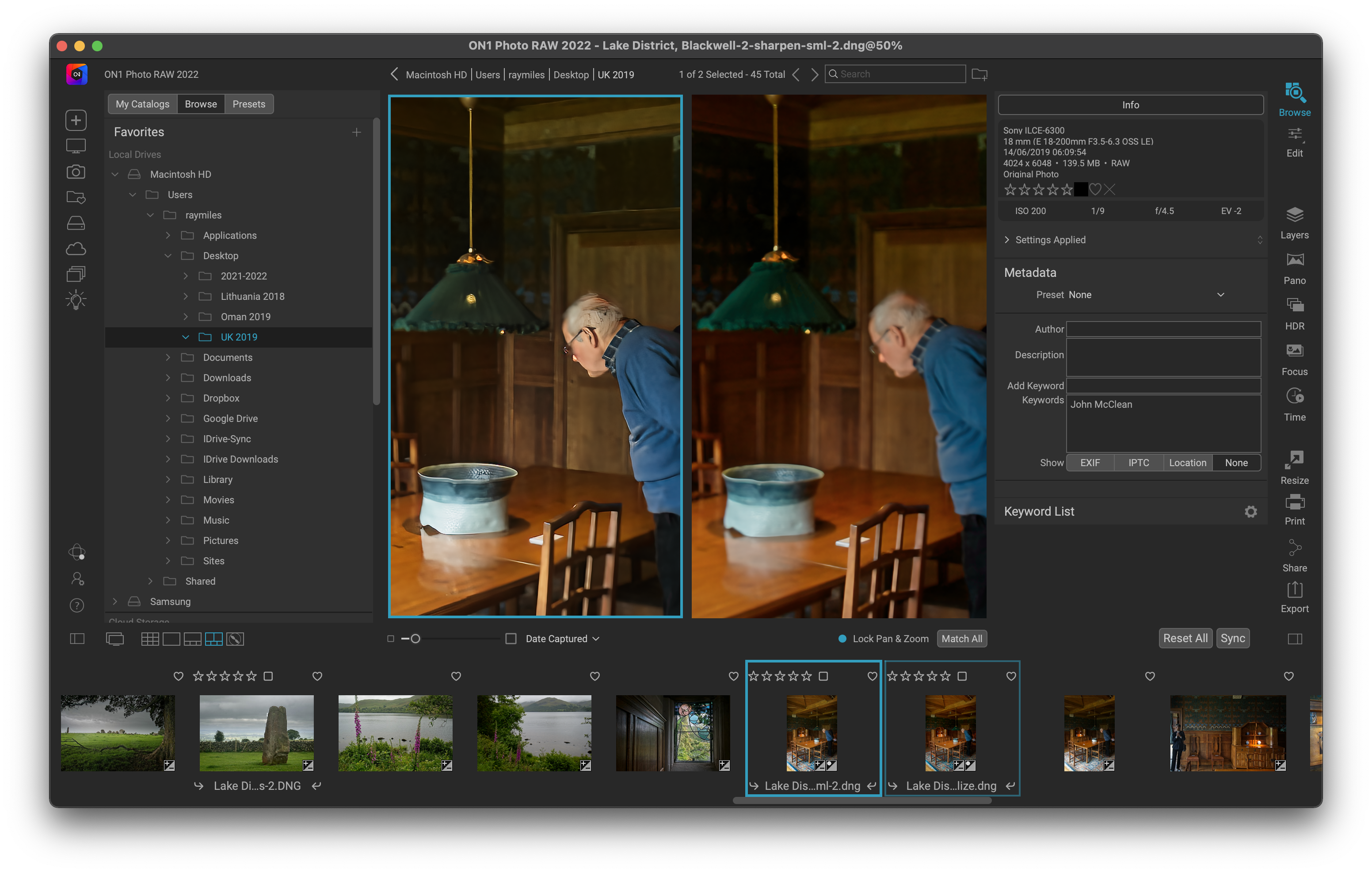The image size is (1372, 873).
Task: Check the box beside Date Captured
Action: pyautogui.click(x=511, y=639)
